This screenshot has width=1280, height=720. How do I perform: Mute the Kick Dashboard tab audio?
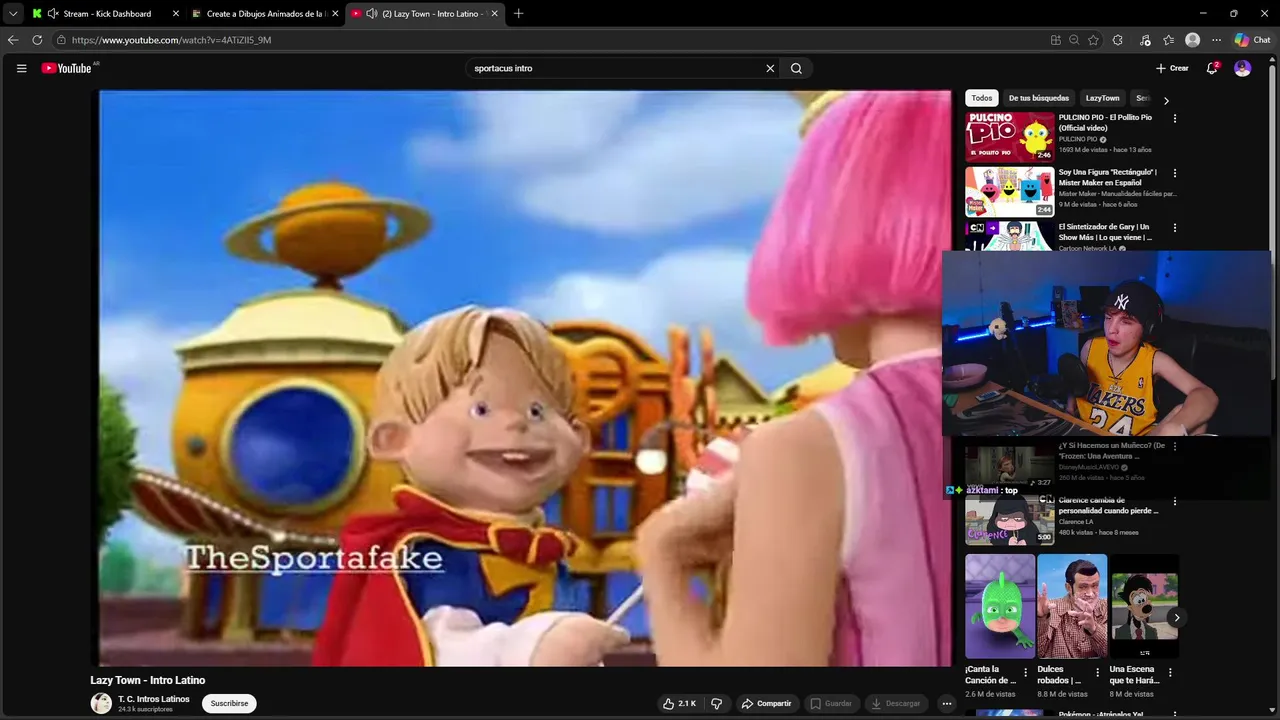point(53,14)
